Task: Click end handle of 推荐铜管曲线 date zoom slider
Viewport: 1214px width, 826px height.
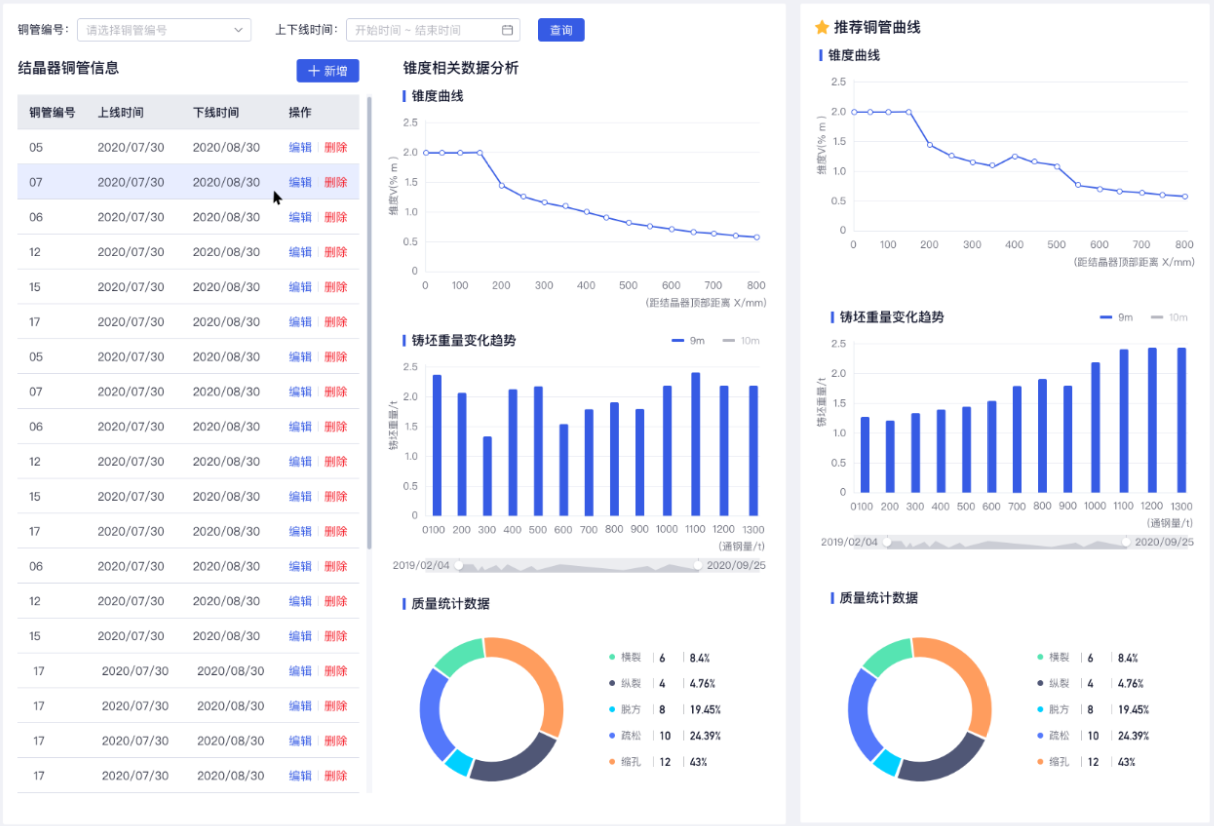Action: pyautogui.click(x=1126, y=542)
